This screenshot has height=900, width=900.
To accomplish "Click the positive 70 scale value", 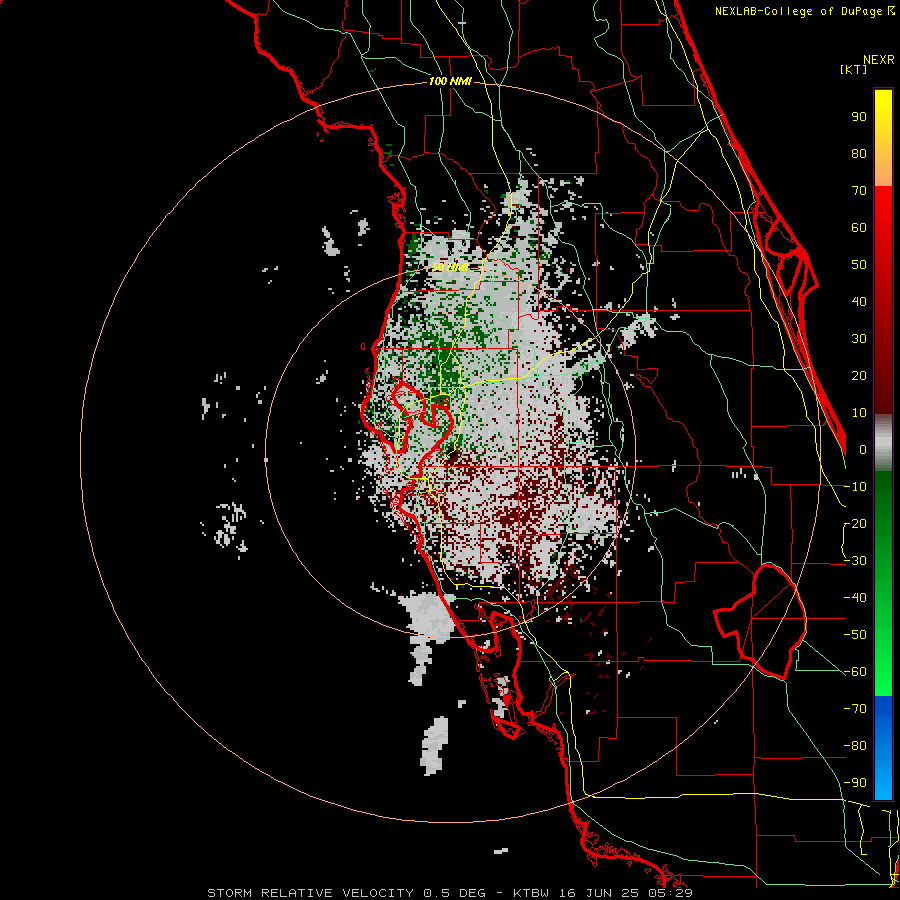I will click(859, 191).
